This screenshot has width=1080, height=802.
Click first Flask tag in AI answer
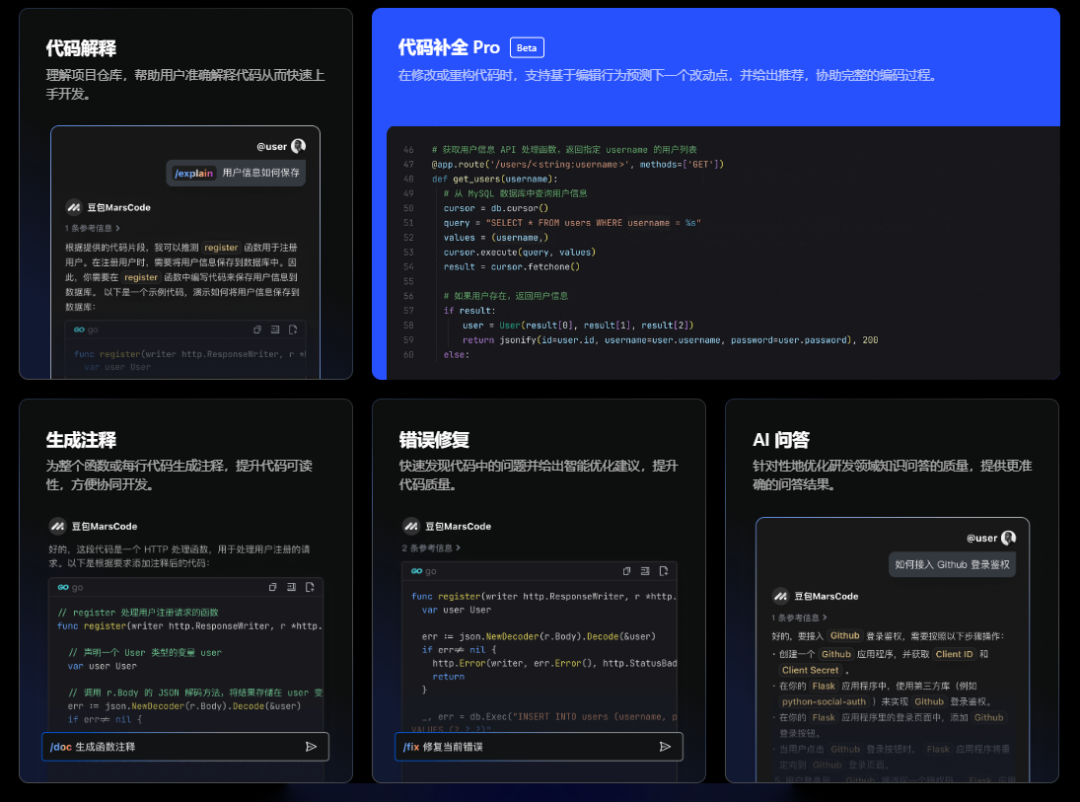coord(823,686)
